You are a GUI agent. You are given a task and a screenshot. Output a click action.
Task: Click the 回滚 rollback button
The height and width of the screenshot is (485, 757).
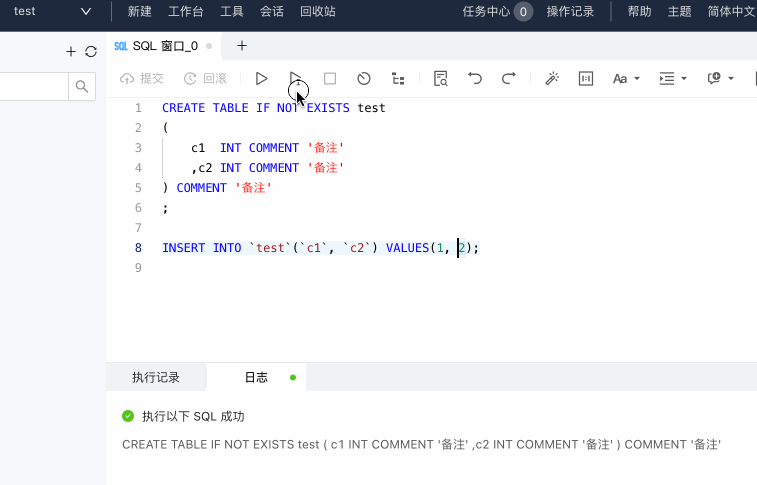[205, 78]
